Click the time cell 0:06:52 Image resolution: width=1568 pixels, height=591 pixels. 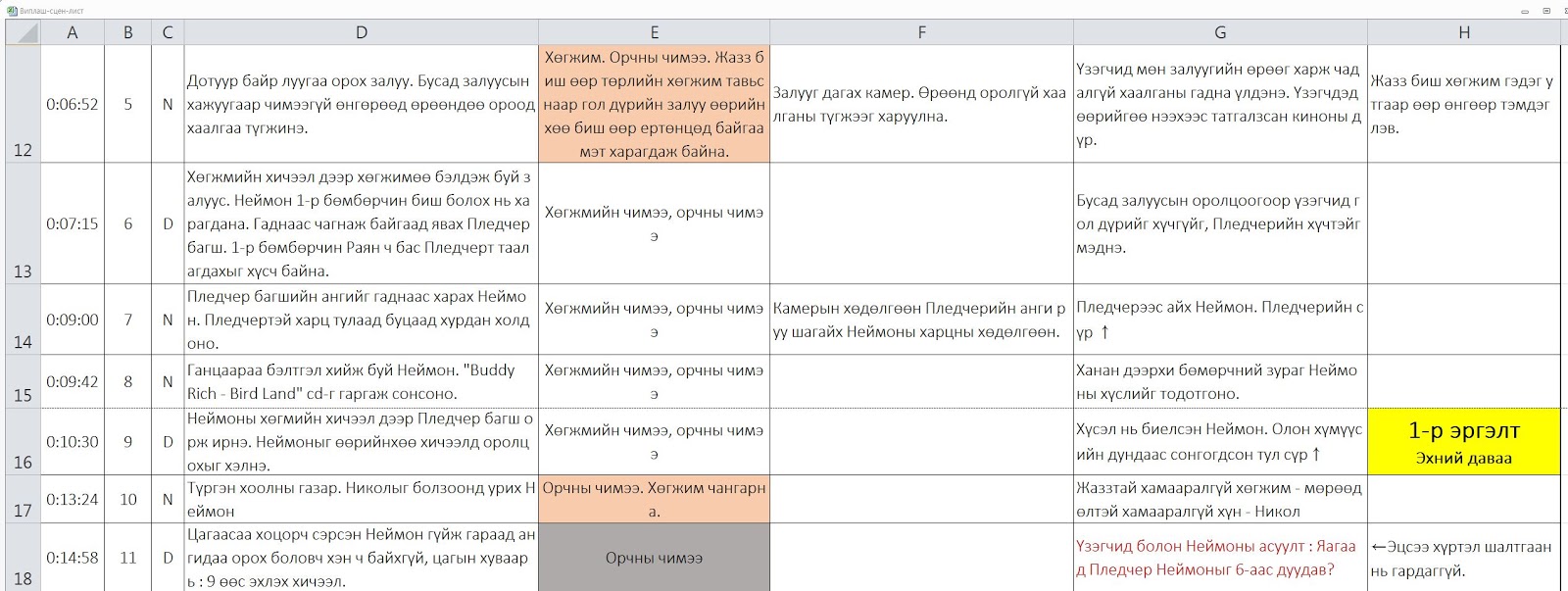73,104
